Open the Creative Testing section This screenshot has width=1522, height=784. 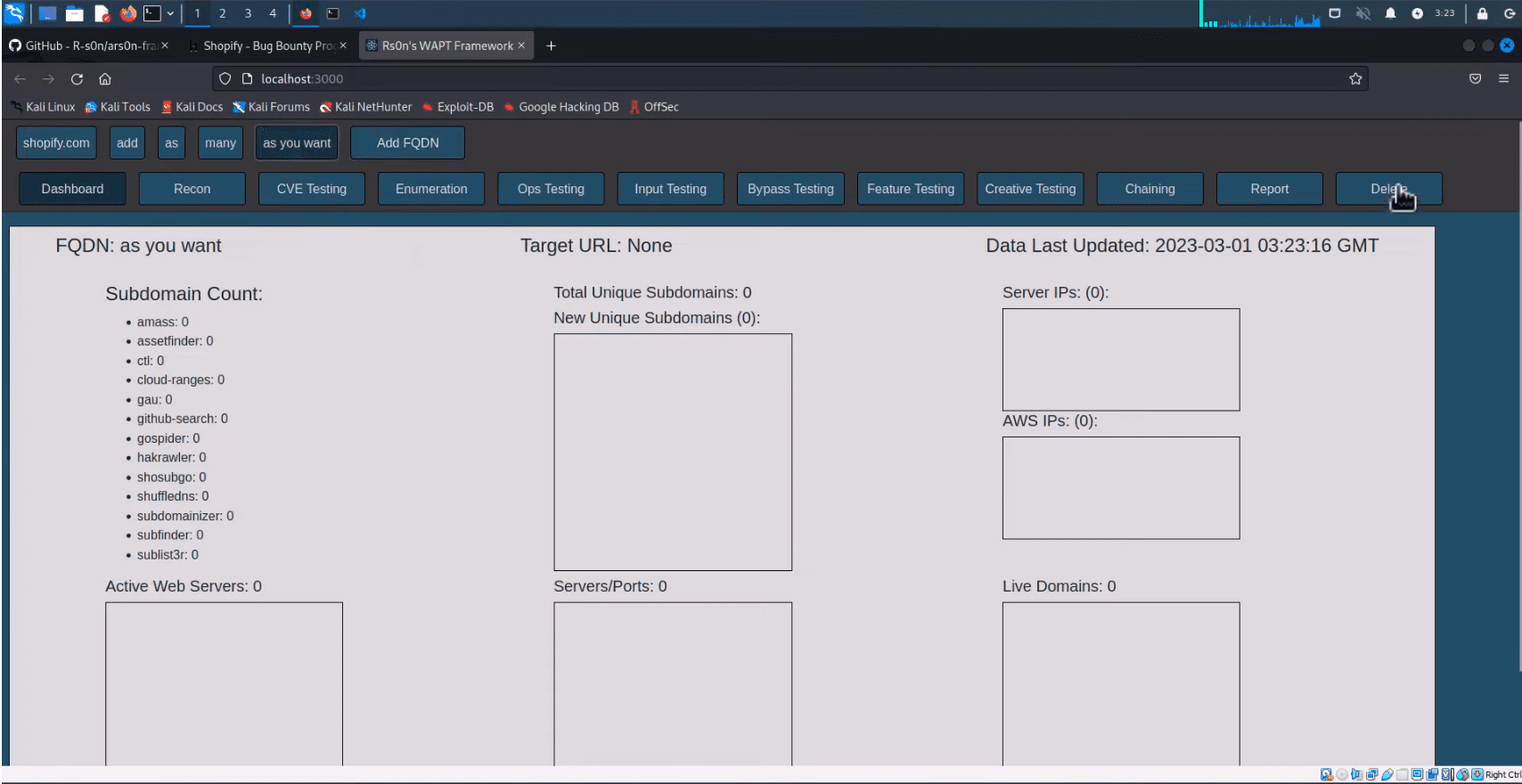(x=1030, y=189)
